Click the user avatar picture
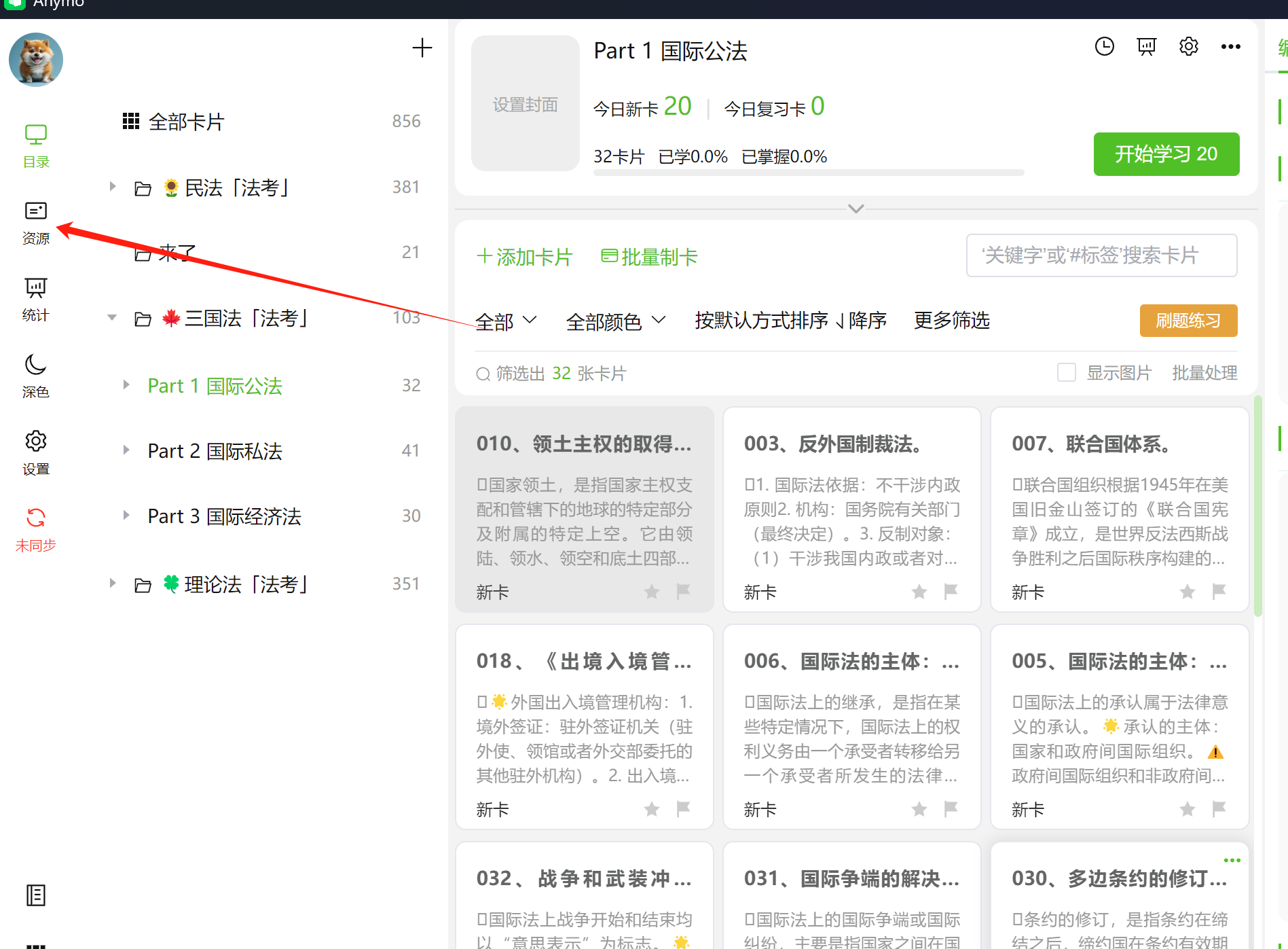 coord(36,60)
